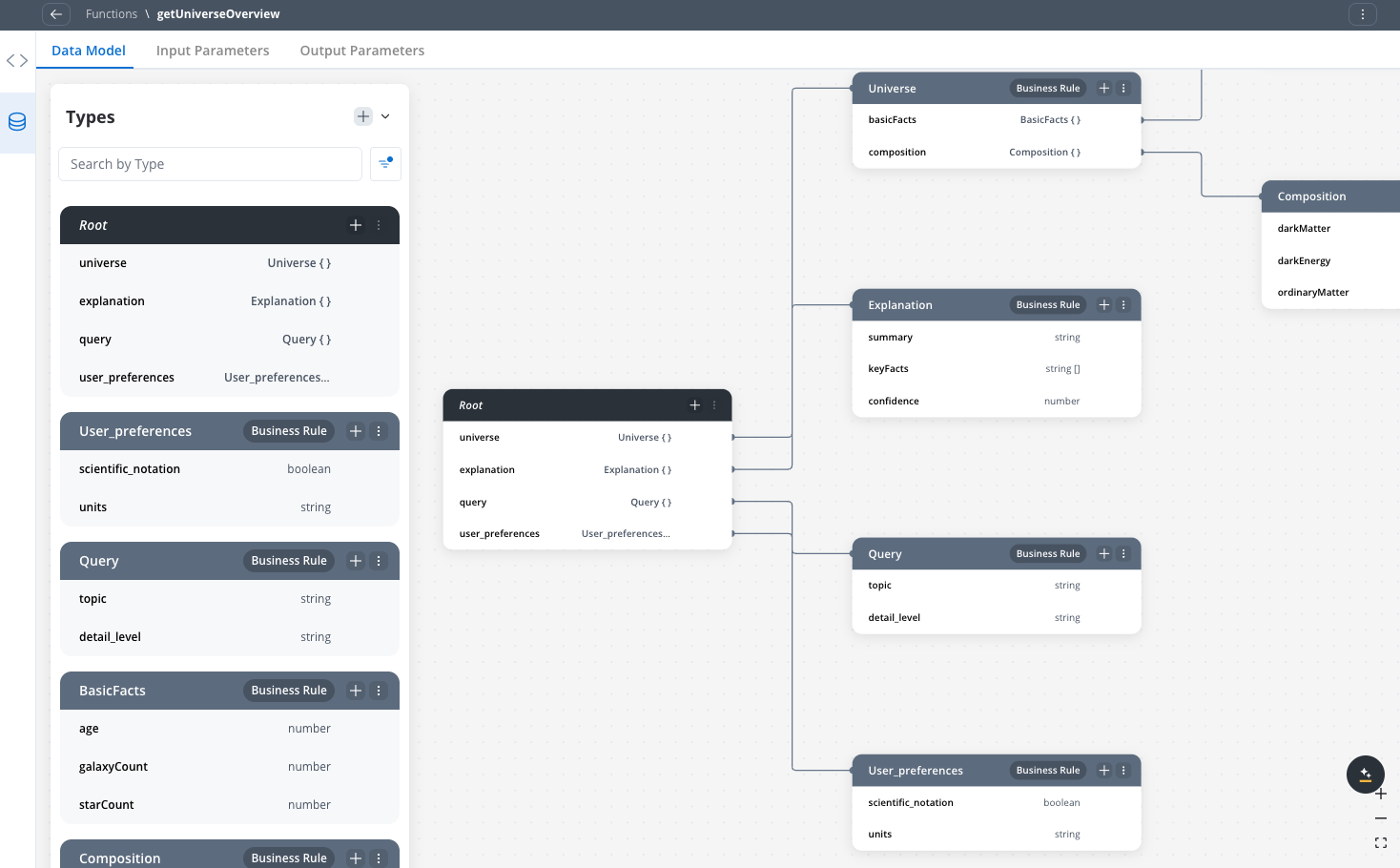
Task: Click Business Rule on User_preferences in Types
Action: click(289, 431)
